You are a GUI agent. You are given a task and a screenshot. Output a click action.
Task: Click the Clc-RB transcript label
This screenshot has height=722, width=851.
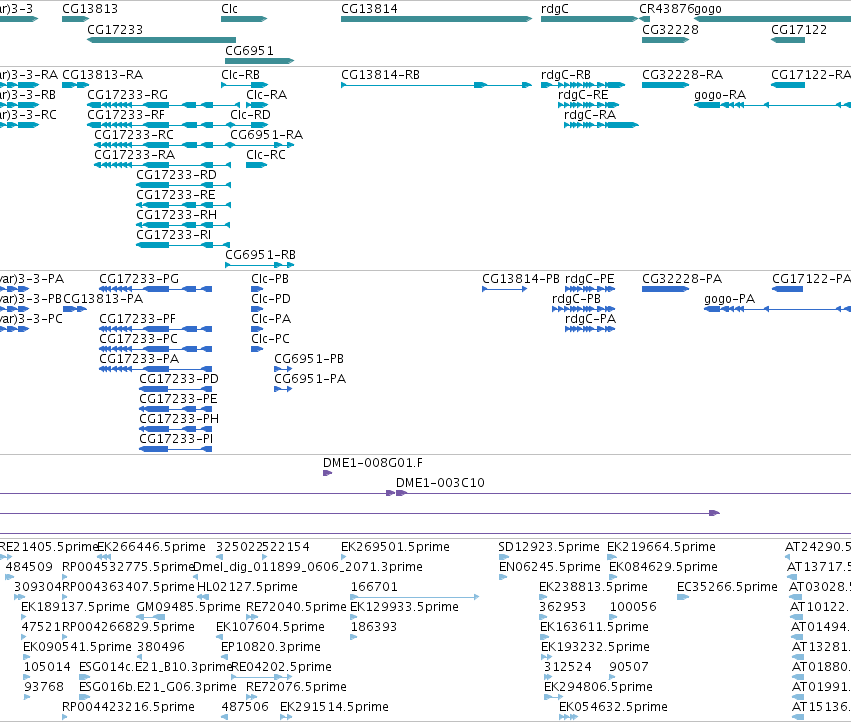(x=240, y=74)
